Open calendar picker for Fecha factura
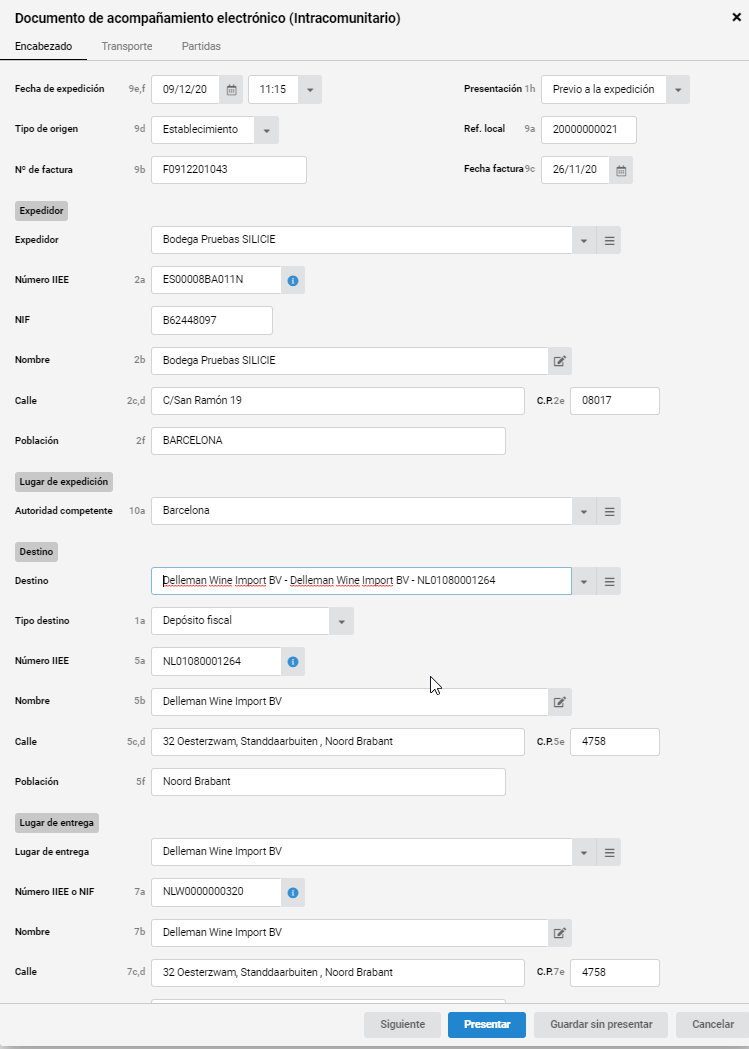Viewport: 749px width, 1049px height. [621, 170]
